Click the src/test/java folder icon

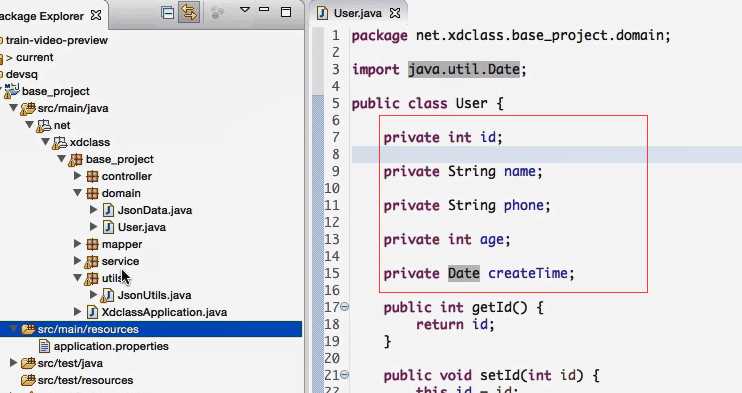pyautogui.click(x=28, y=363)
